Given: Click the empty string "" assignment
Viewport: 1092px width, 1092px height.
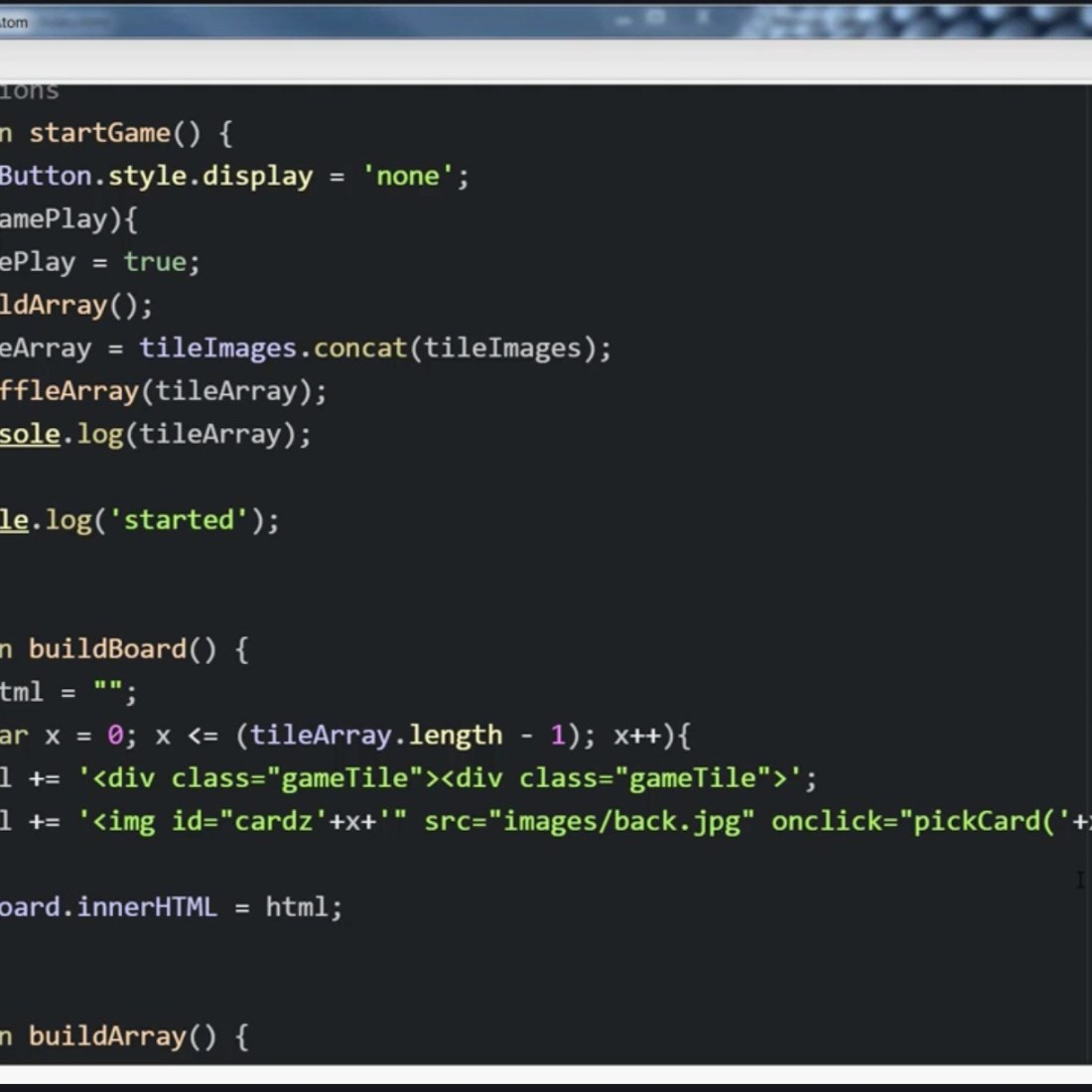Looking at the screenshot, I should tap(107, 691).
